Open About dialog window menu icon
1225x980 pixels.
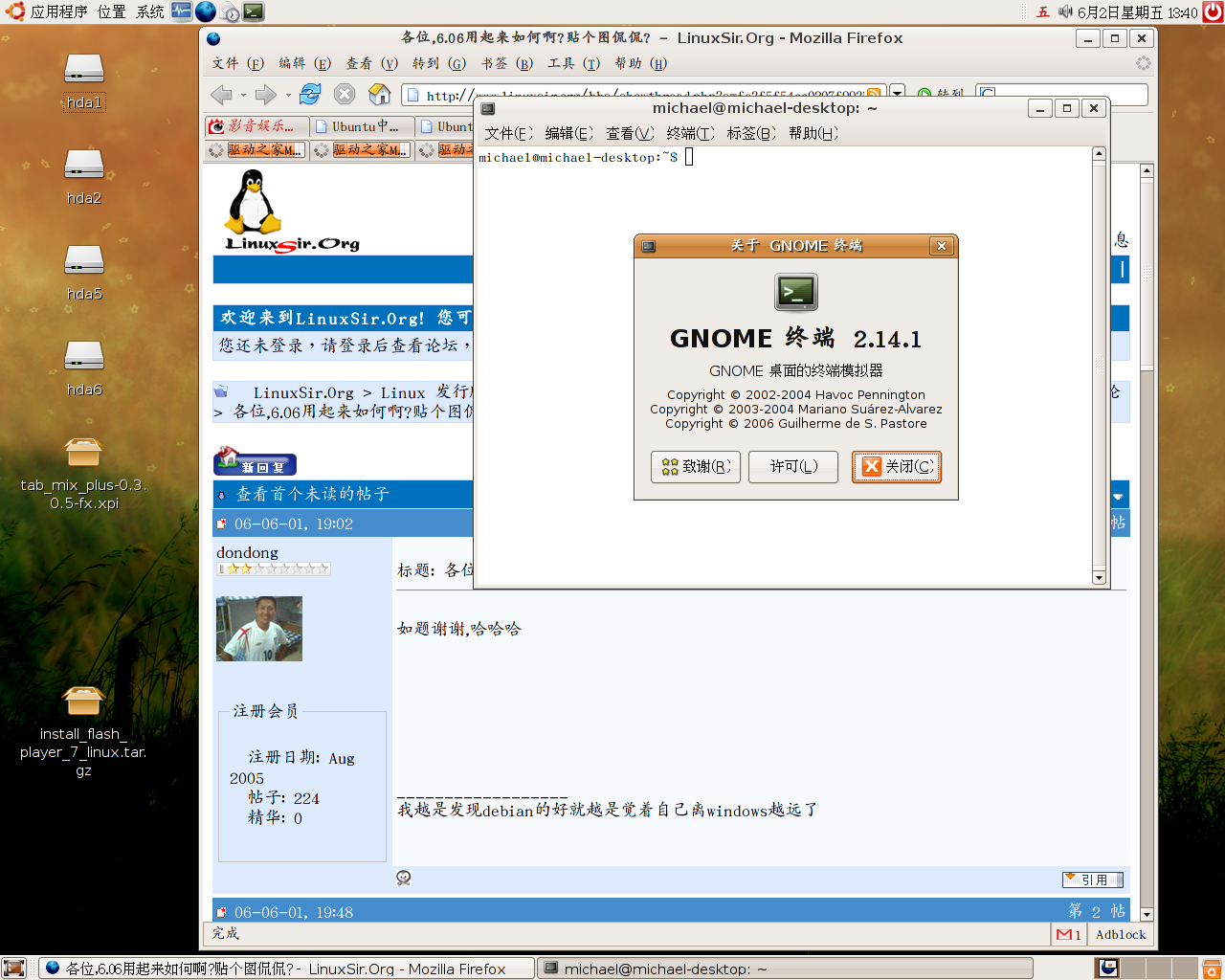point(648,246)
